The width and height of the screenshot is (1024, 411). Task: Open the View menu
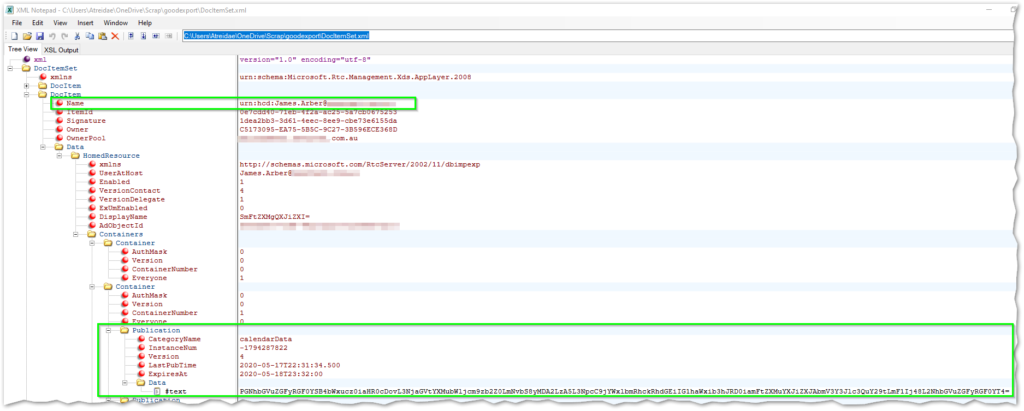tap(60, 23)
